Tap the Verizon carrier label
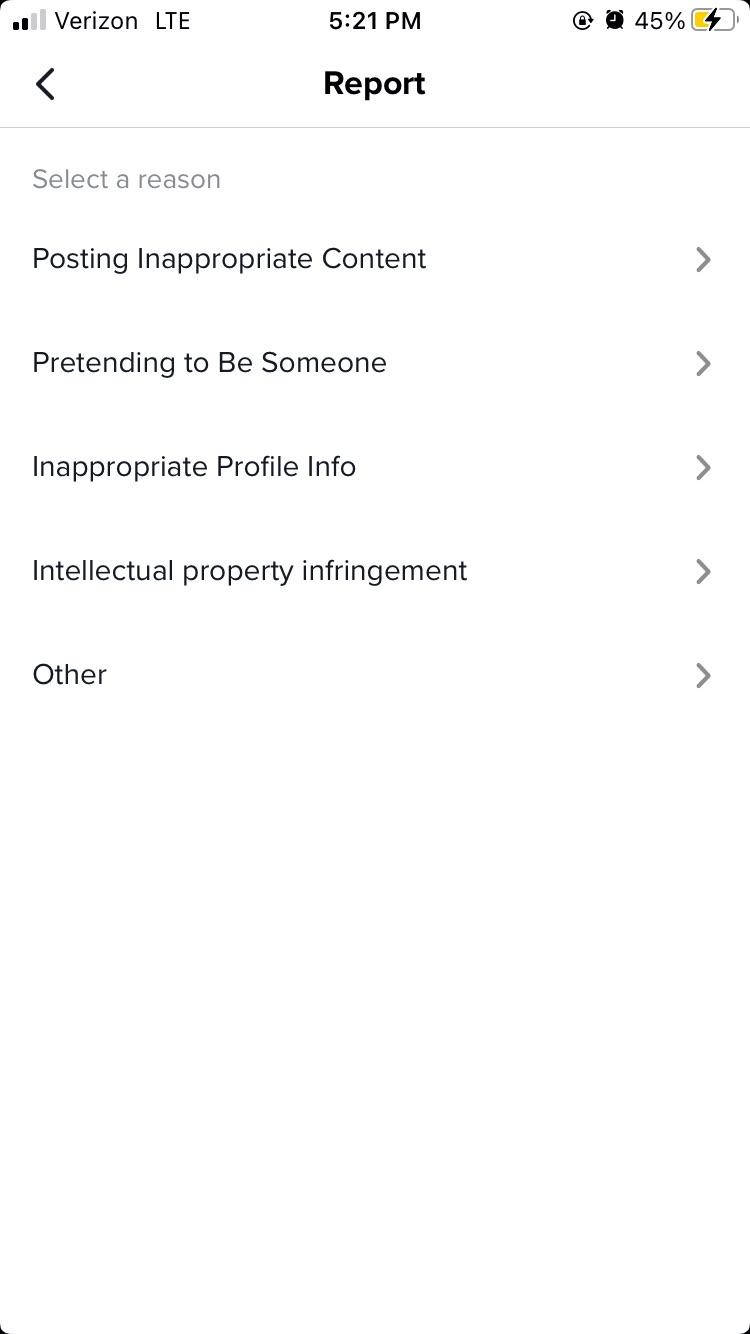 pos(97,21)
